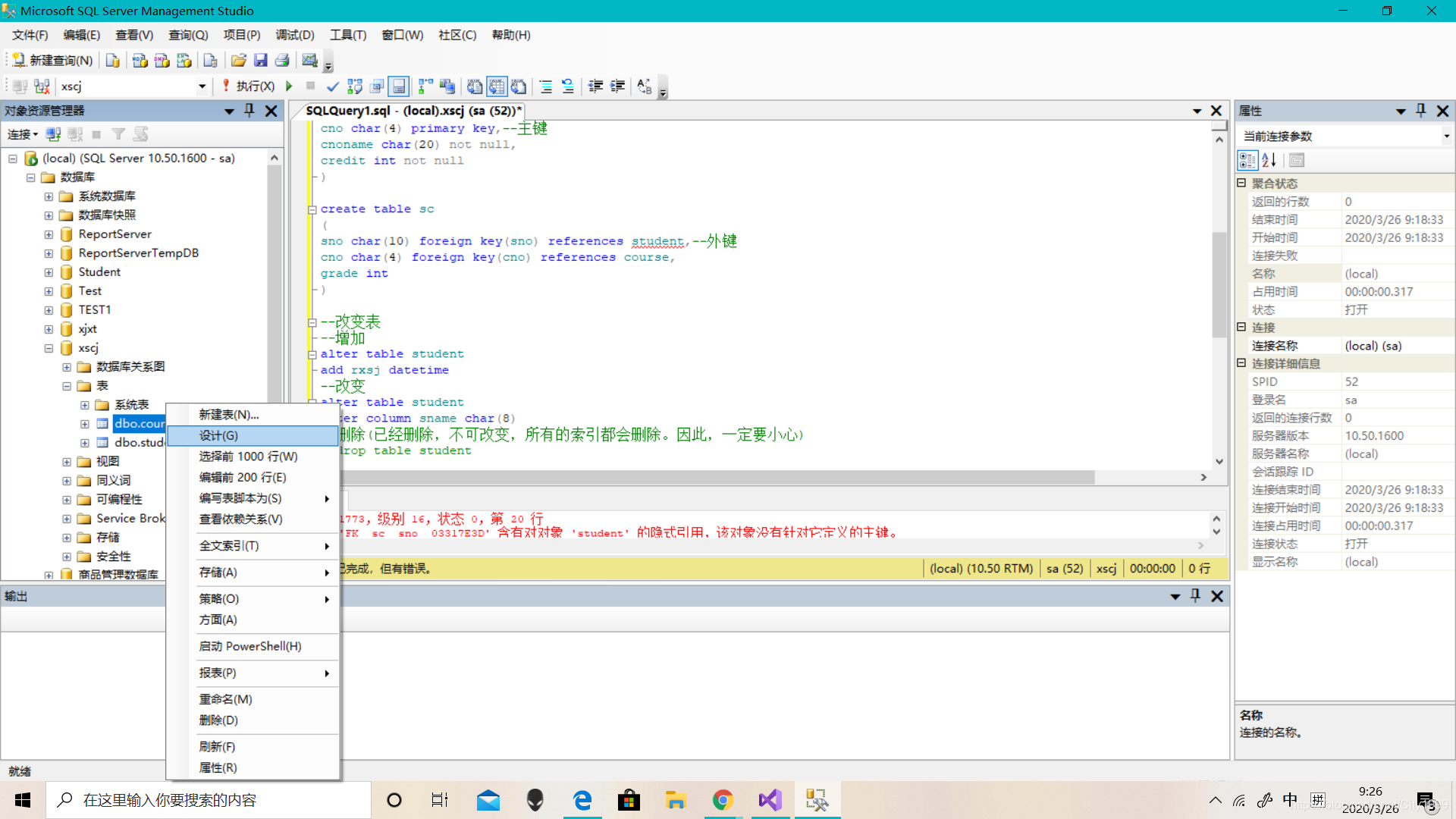Click the XMLA query toolbar icon

[x=184, y=60]
